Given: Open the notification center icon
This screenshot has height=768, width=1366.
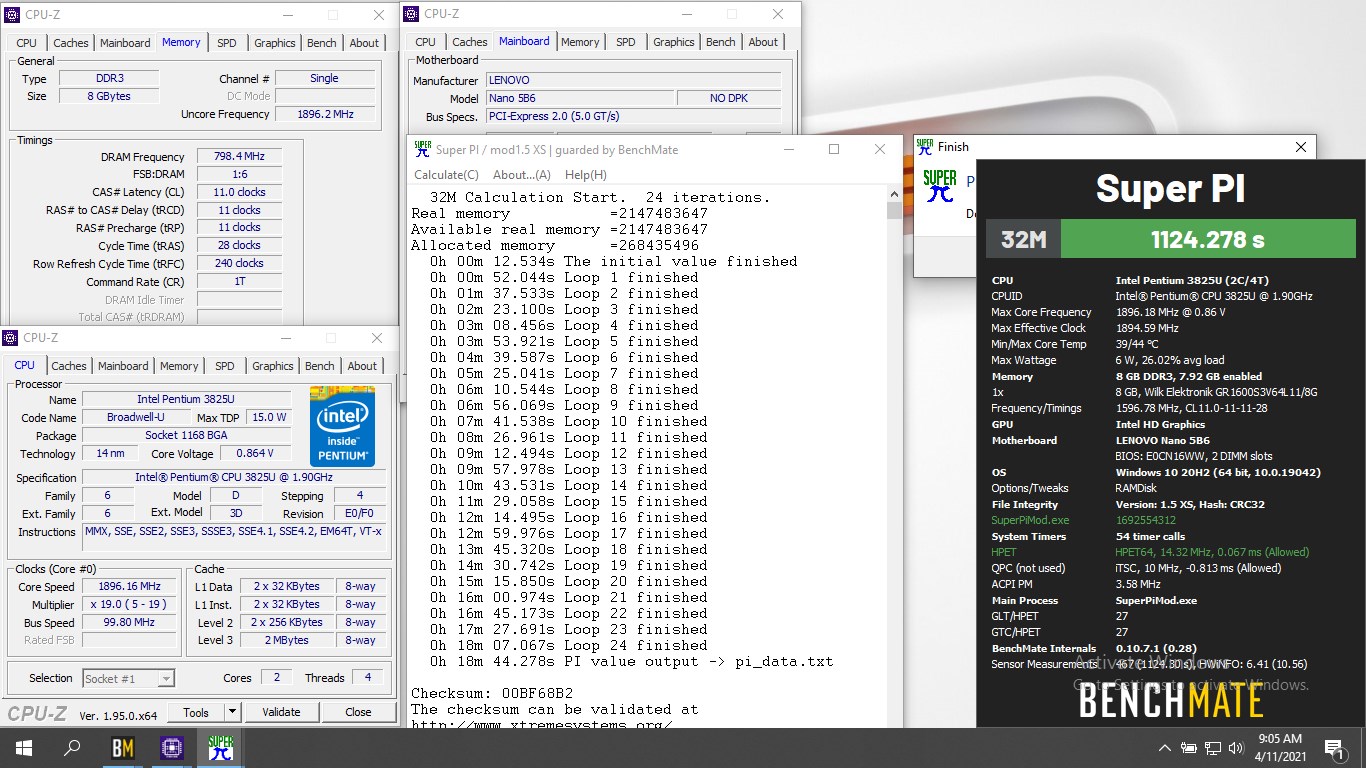Looking at the screenshot, I should (1333, 748).
